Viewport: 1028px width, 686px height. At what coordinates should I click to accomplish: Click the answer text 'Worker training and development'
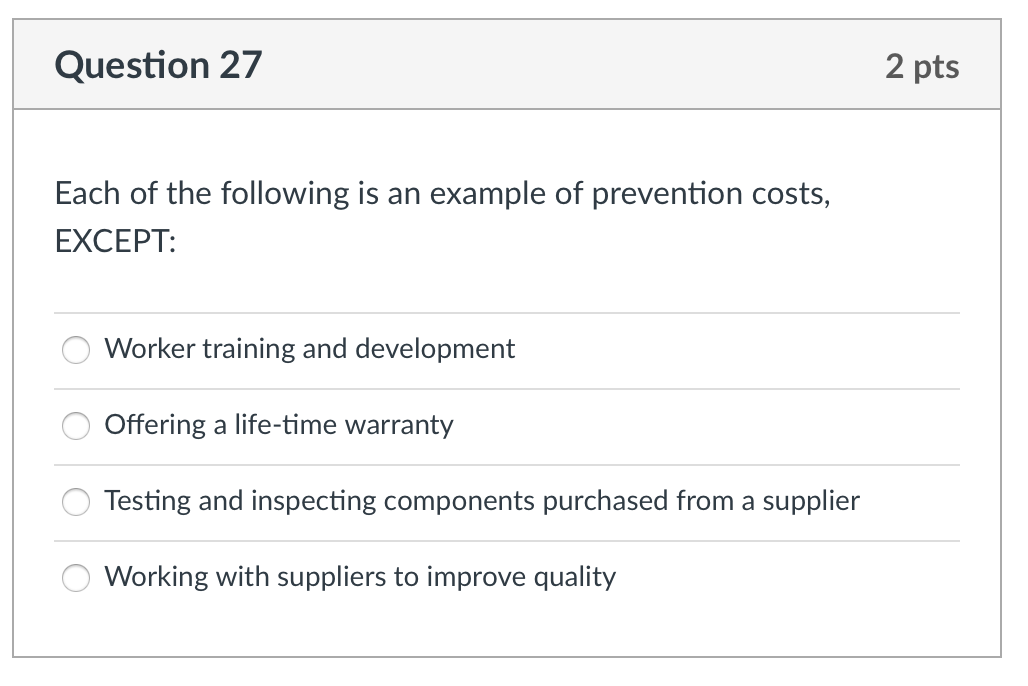pos(309,349)
